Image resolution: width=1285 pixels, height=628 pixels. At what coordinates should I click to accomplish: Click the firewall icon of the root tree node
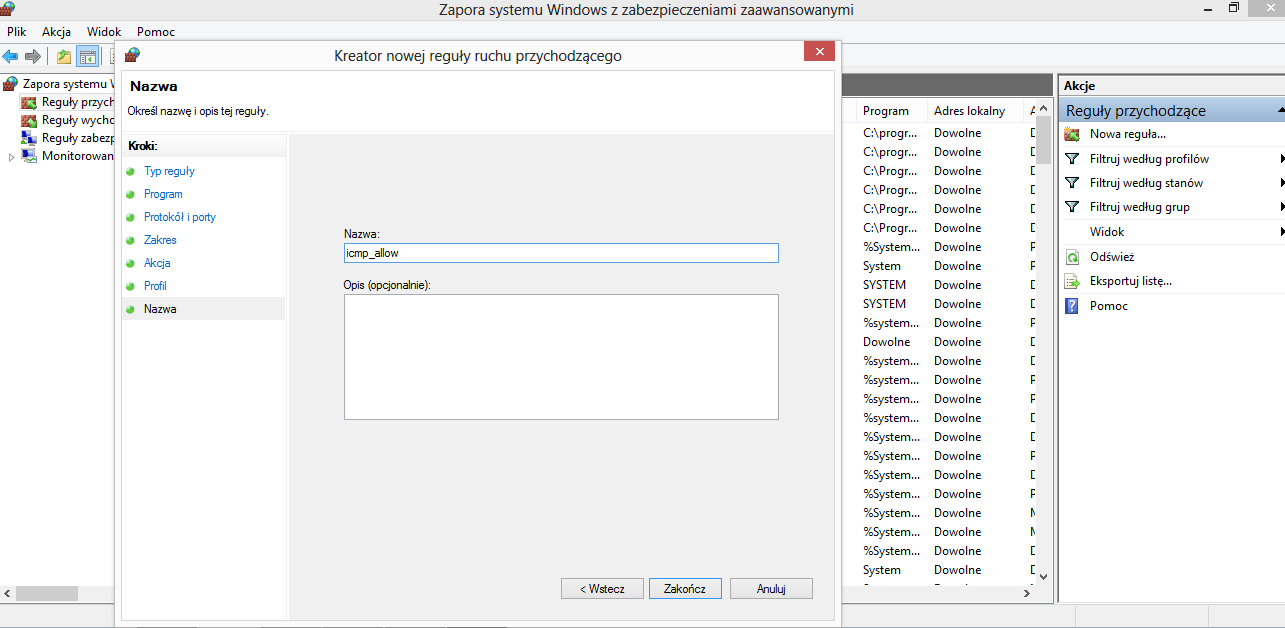click(11, 84)
